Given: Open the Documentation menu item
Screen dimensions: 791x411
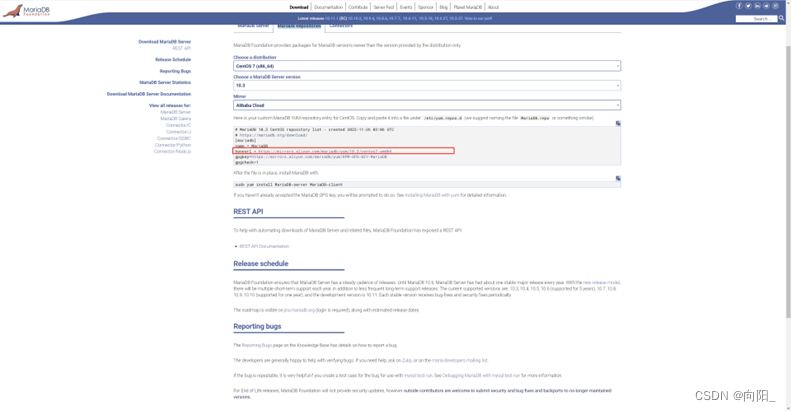Looking at the screenshot, I should coord(328,8).
